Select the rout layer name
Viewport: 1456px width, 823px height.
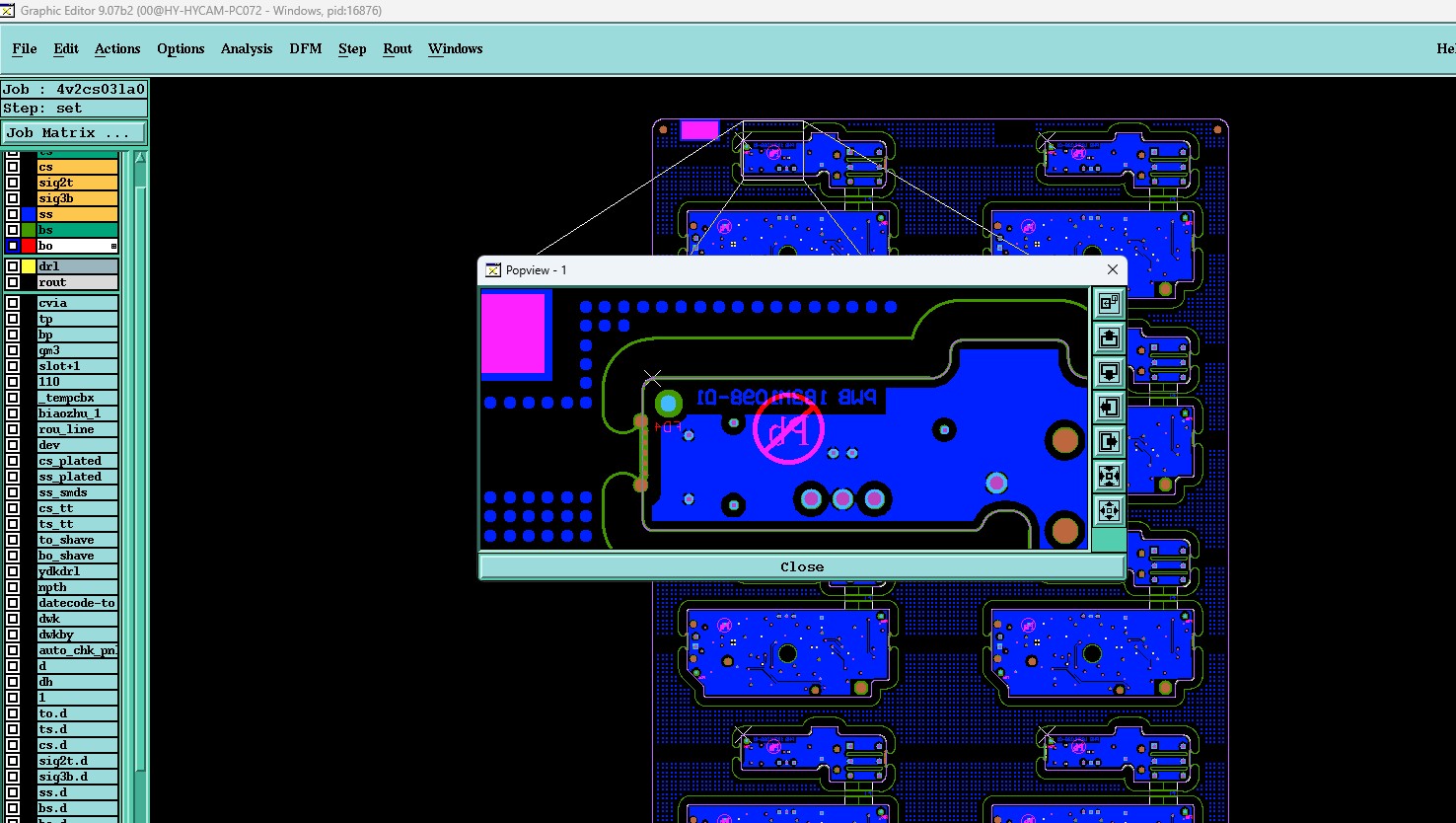78,282
